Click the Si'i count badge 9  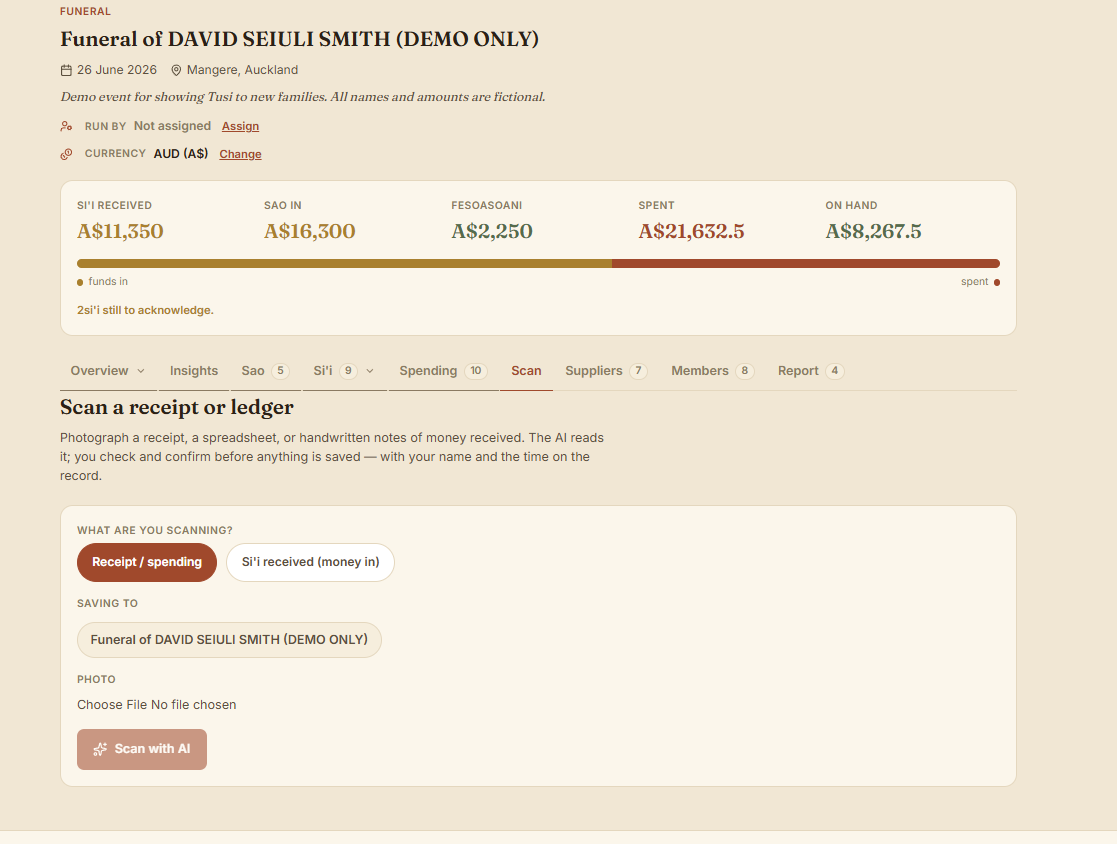[x=348, y=370]
